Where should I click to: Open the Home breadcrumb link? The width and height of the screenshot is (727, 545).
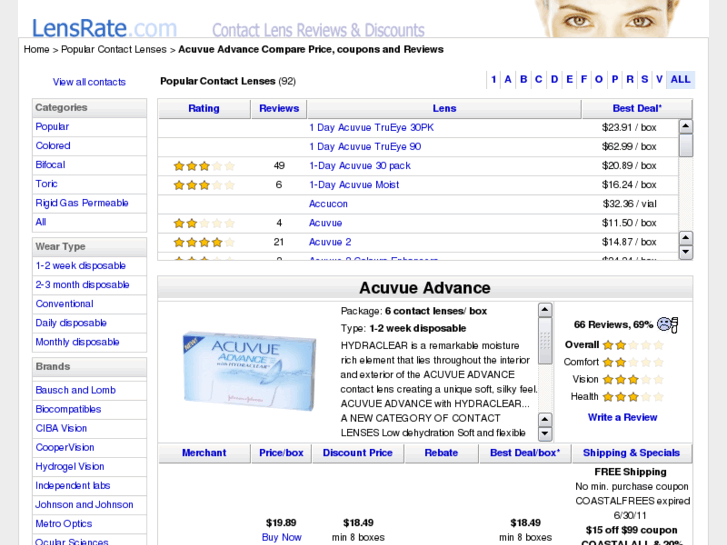(x=37, y=49)
